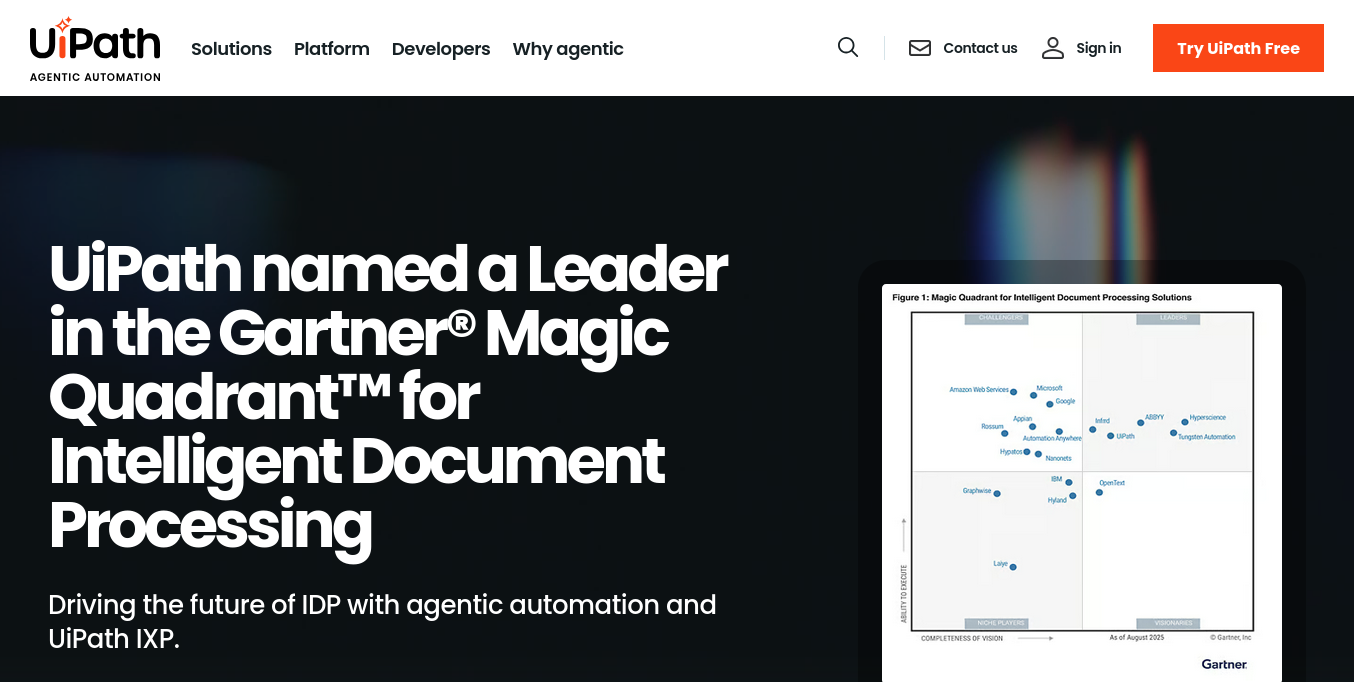Follow the Contact us link
The image size is (1366, 682).
[980, 48]
